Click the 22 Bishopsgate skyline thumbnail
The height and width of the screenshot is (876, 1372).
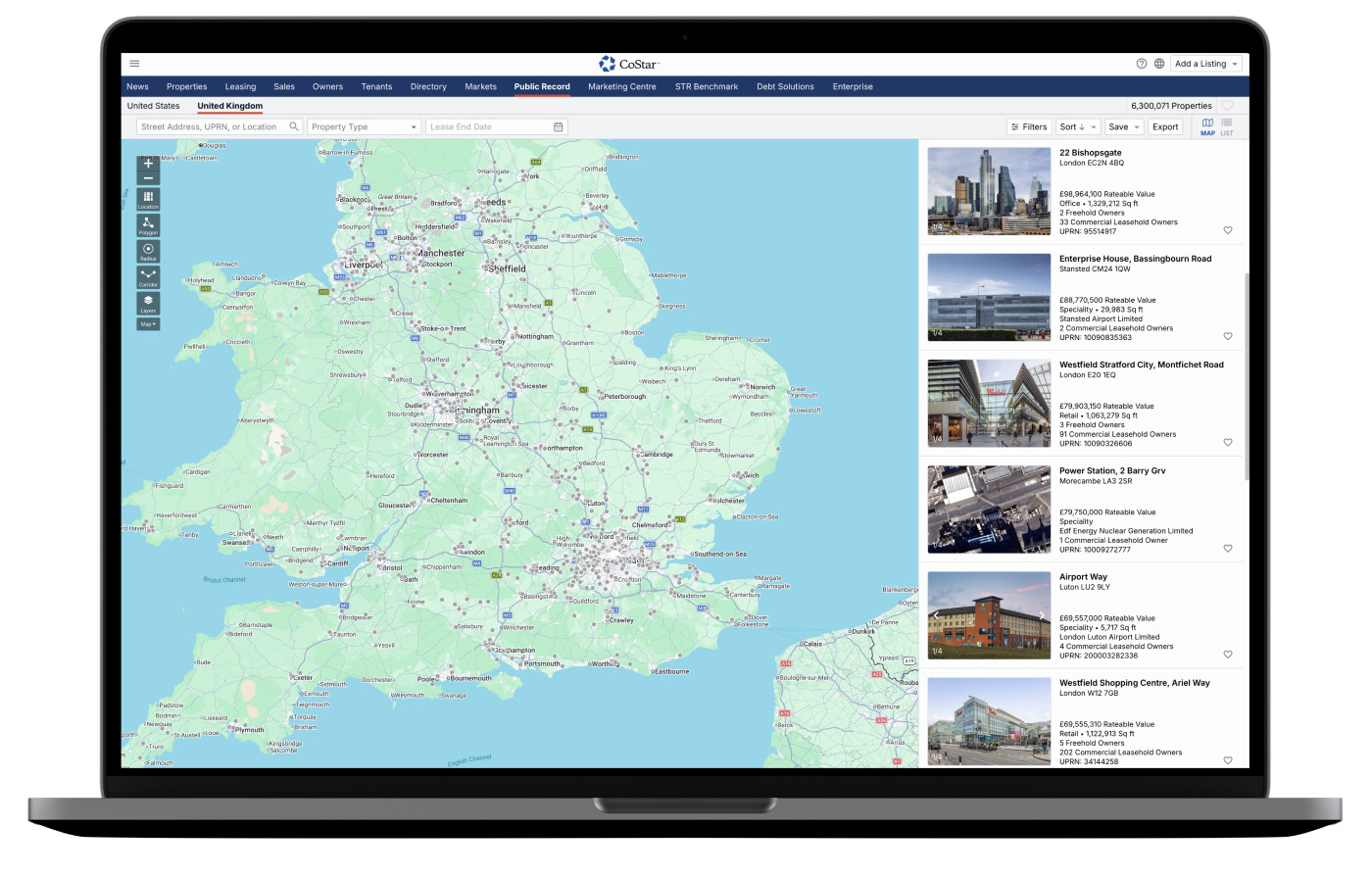(989, 191)
